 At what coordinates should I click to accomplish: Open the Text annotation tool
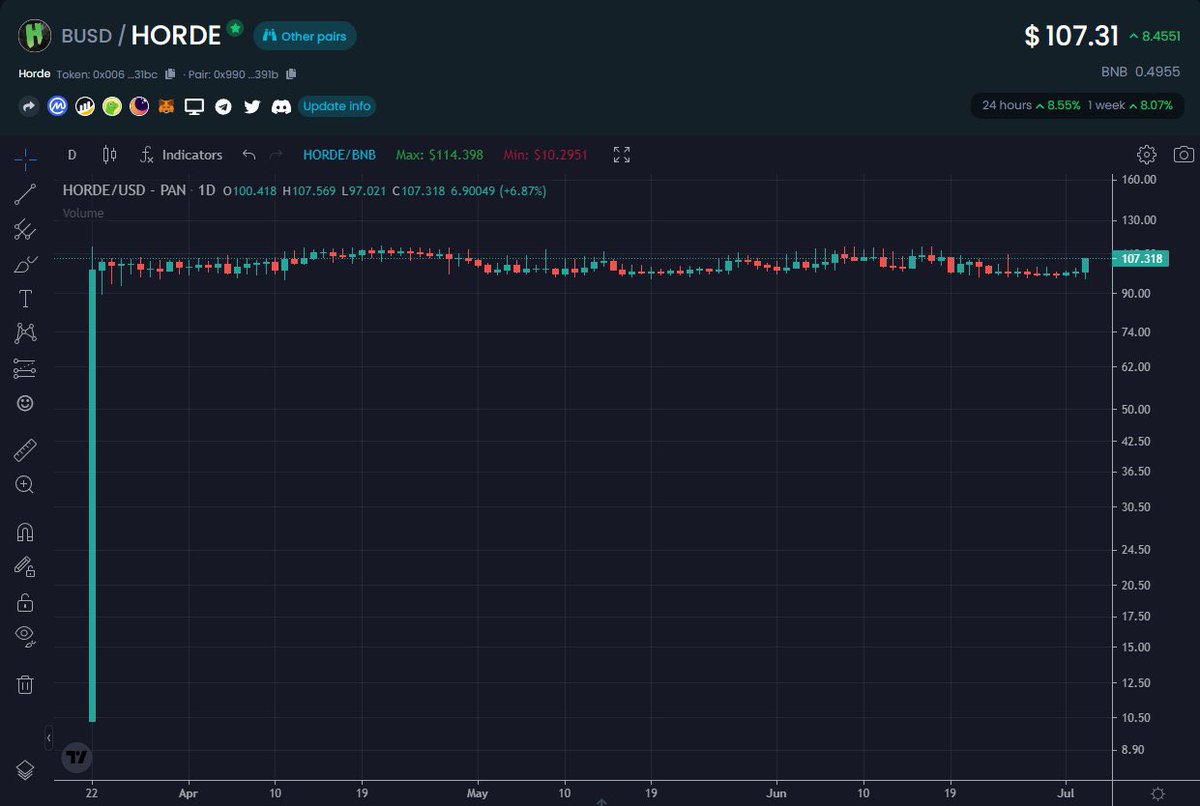[24, 298]
